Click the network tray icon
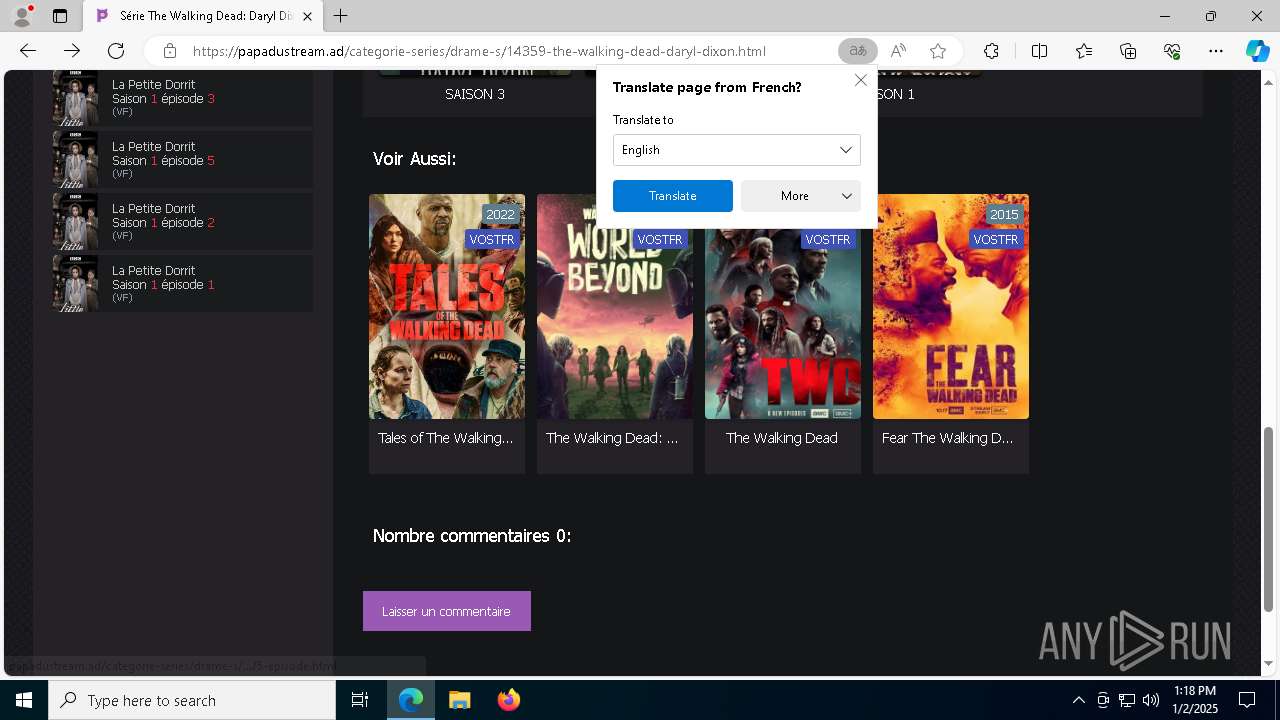The image size is (1280, 720). tap(1127, 700)
